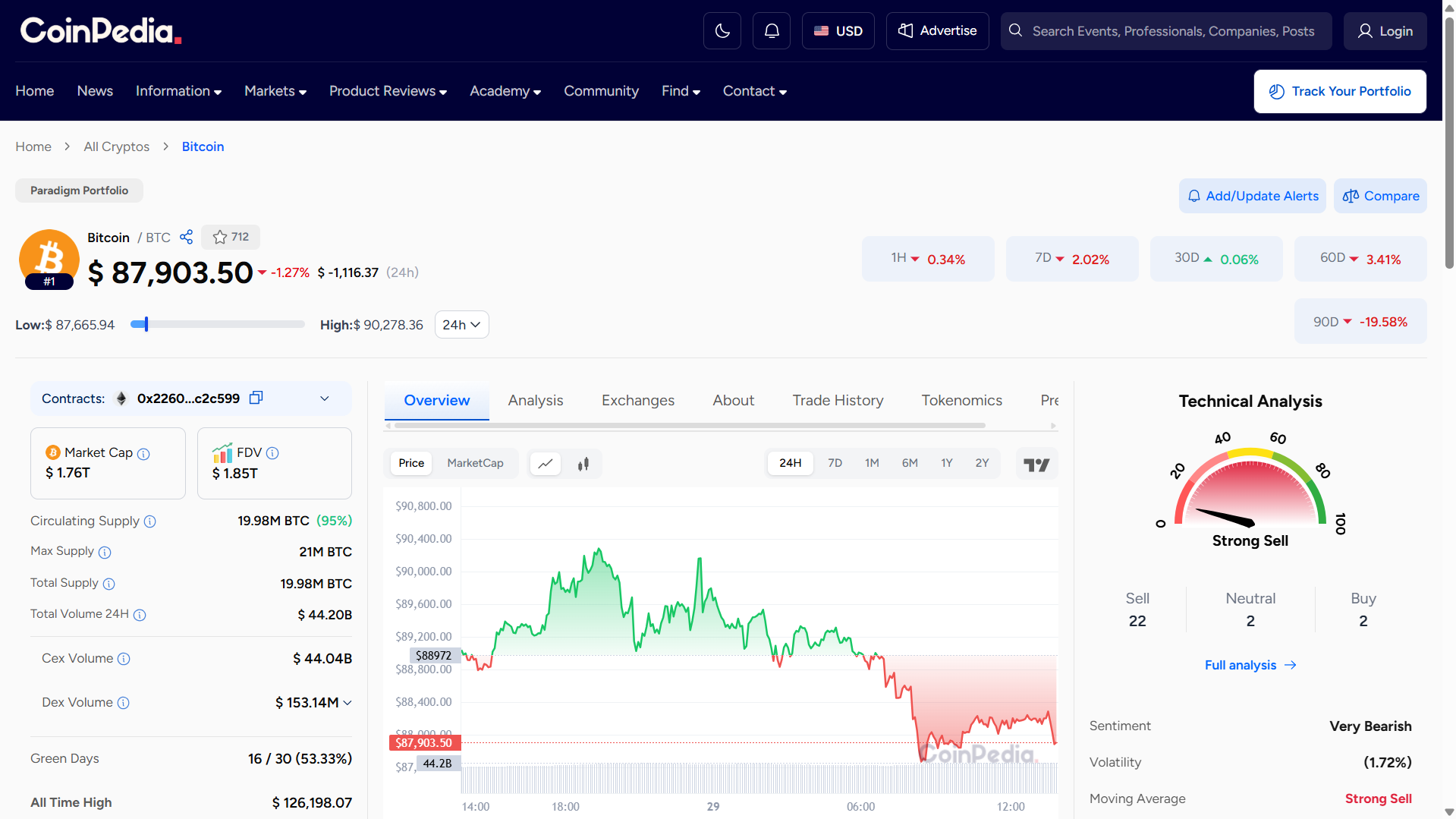This screenshot has height=819, width=1456.
Task: Select the candlestick chart type icon
Action: (583, 464)
